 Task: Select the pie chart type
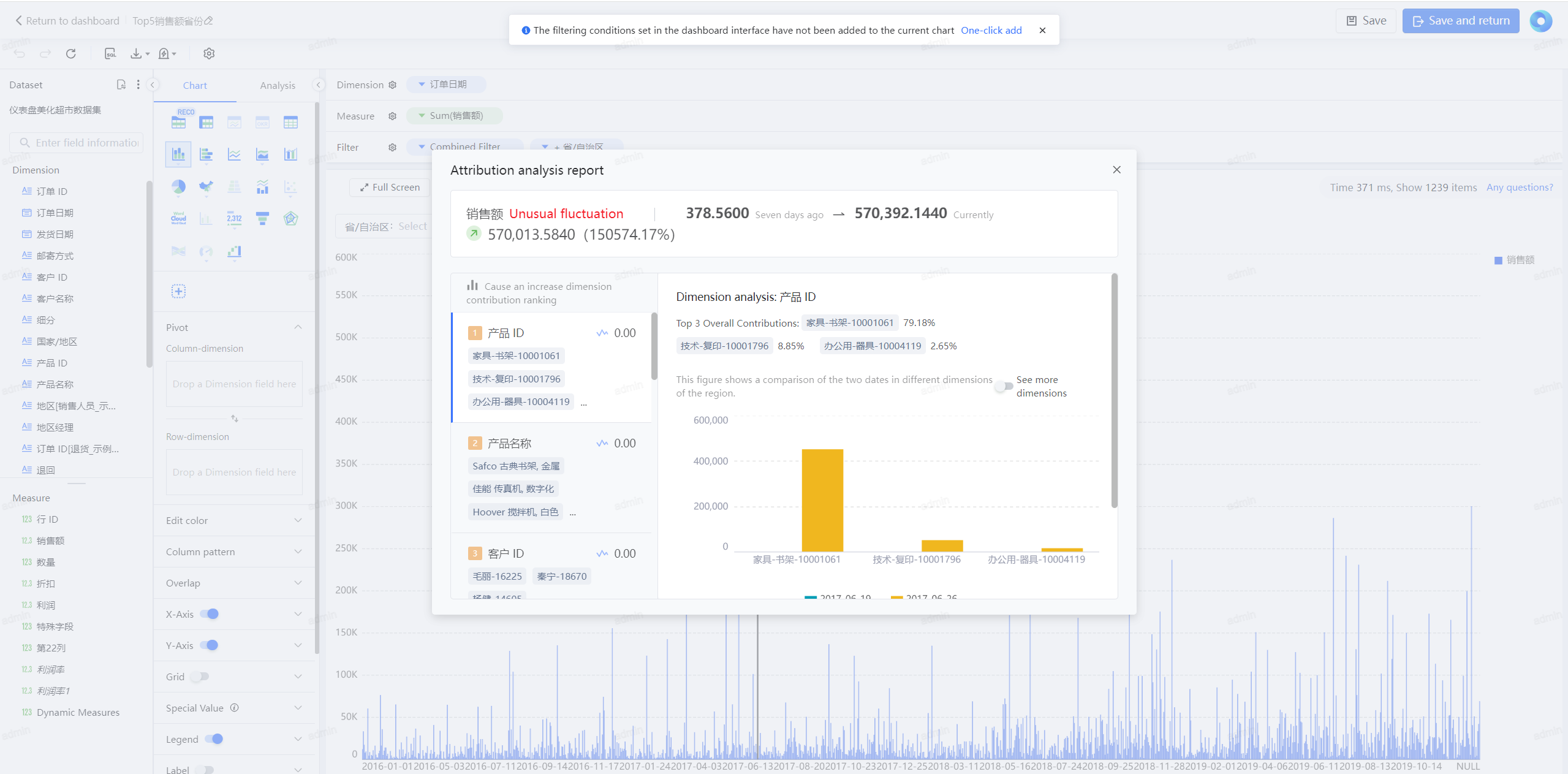tap(178, 186)
